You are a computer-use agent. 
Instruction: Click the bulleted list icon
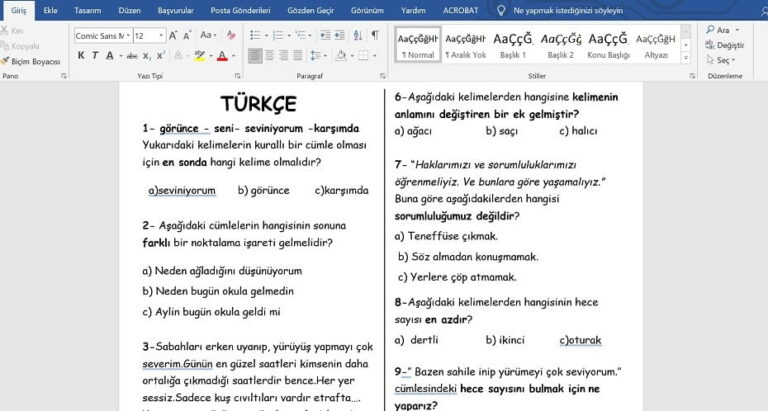click(x=255, y=35)
